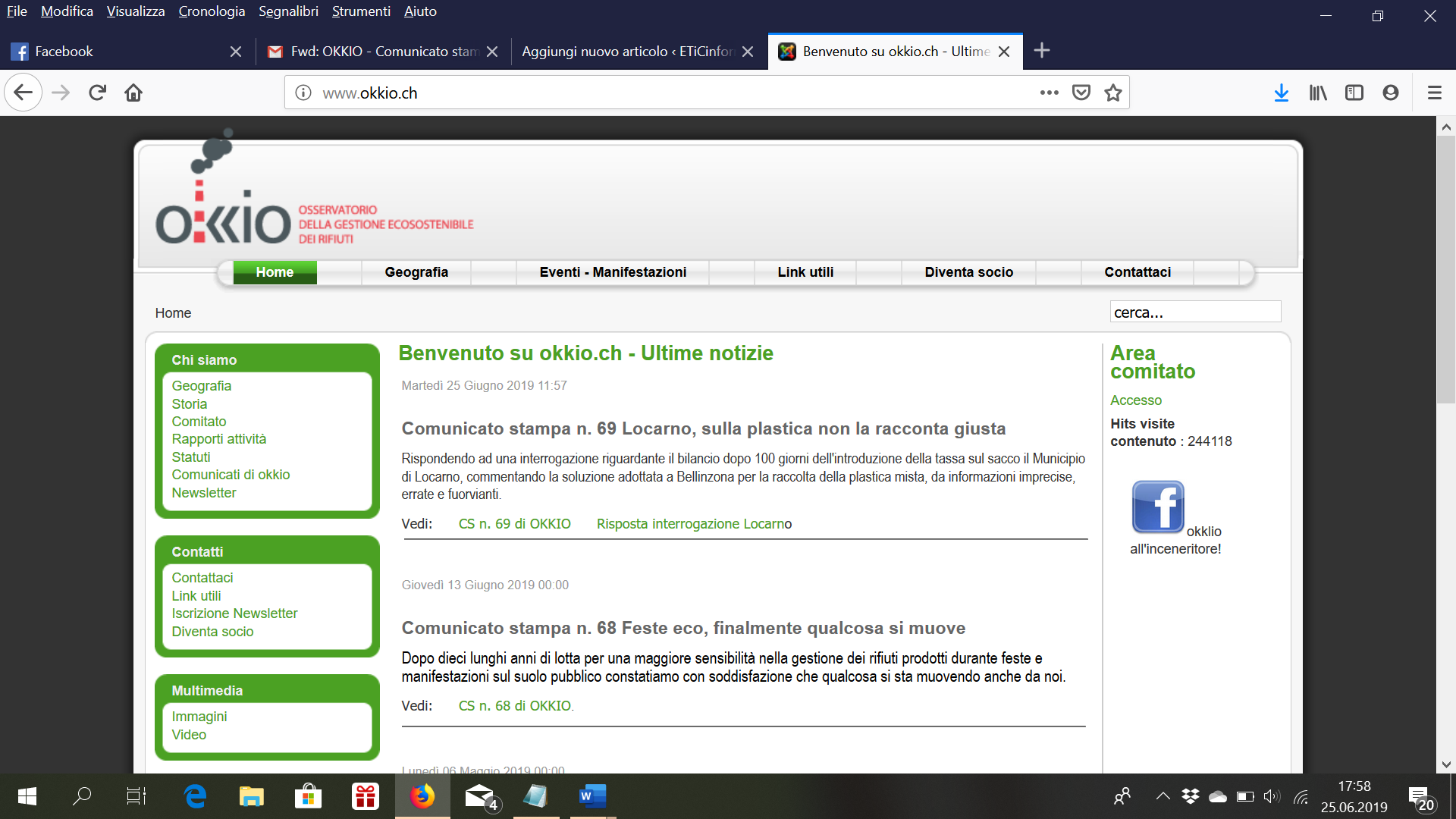1456x819 pixels.
Task: Click the cerca... search field
Action: coord(1195,312)
